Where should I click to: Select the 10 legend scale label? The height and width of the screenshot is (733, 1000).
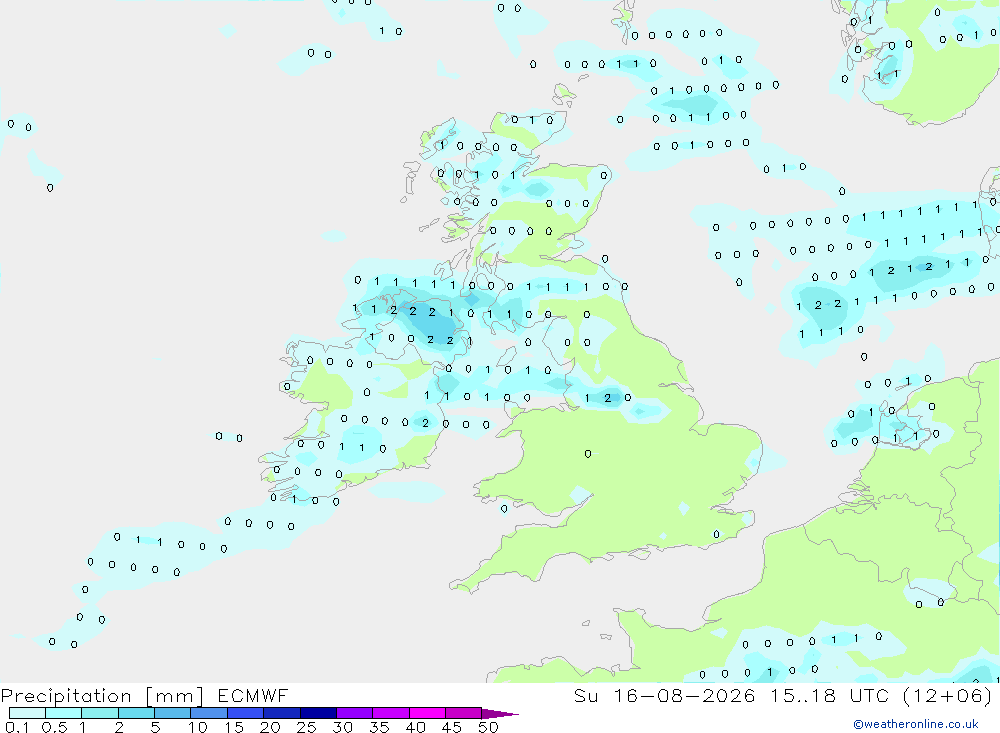click(x=198, y=727)
